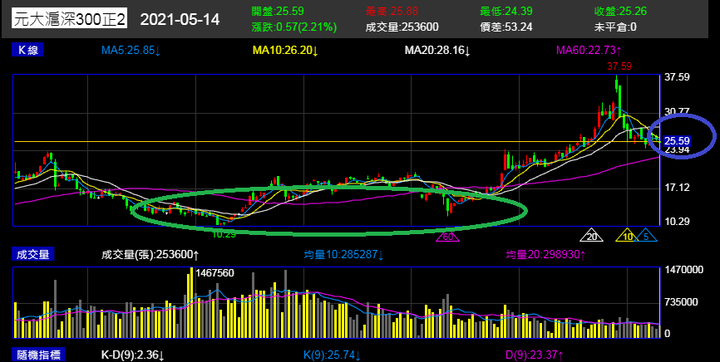Click the 收盤:25.26 value
The width and height of the screenshot is (720, 362).
tap(620, 11)
